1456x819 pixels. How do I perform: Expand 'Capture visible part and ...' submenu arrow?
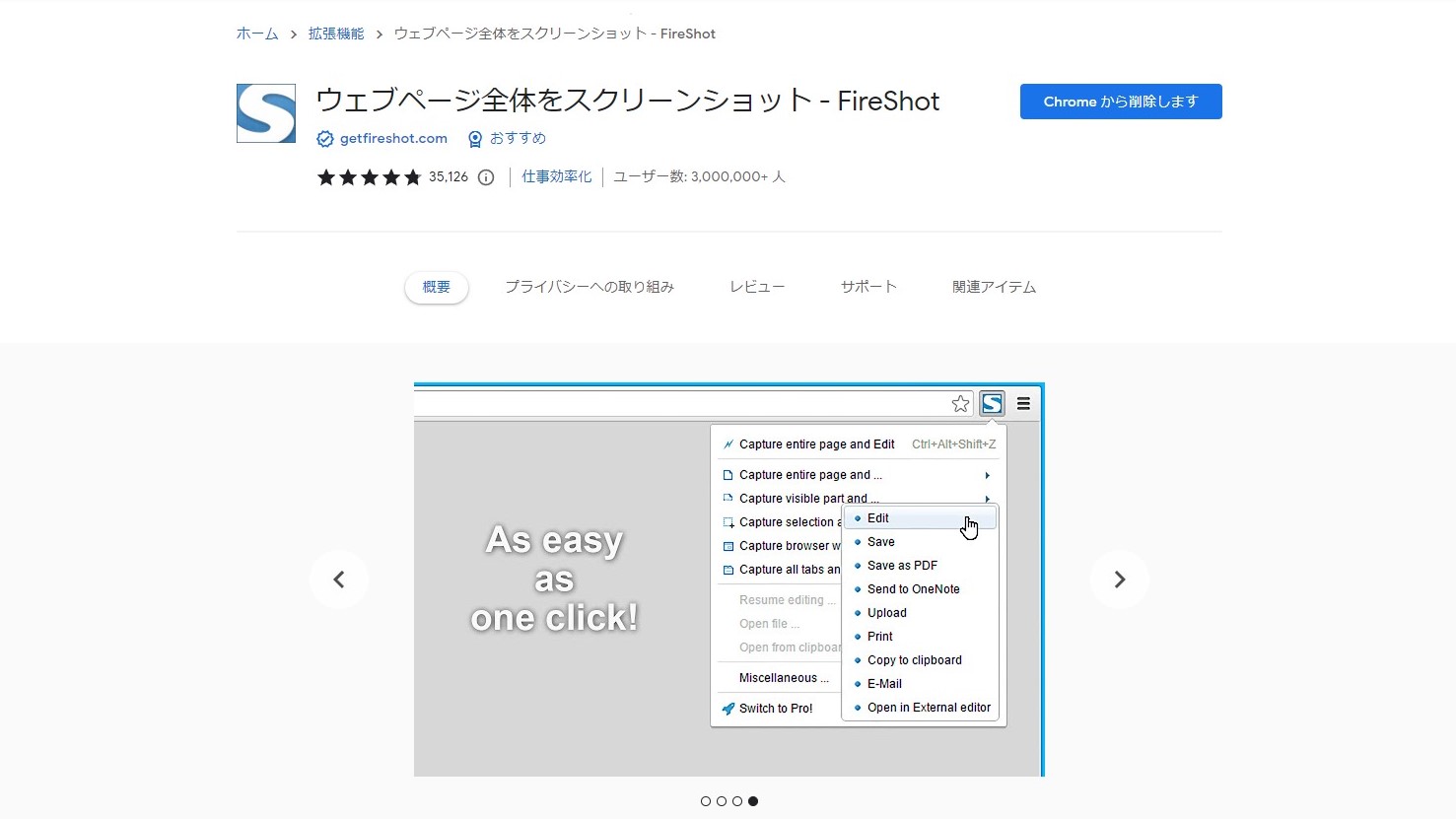click(x=987, y=499)
